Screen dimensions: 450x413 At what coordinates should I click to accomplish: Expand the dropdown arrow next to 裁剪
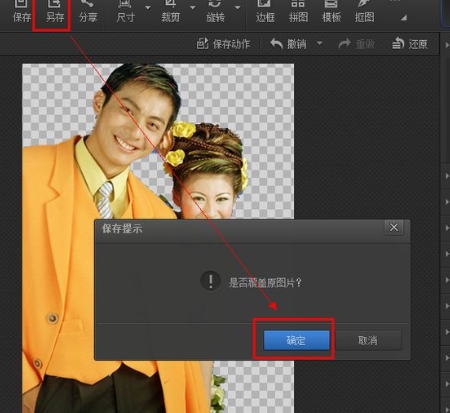(193, 7)
